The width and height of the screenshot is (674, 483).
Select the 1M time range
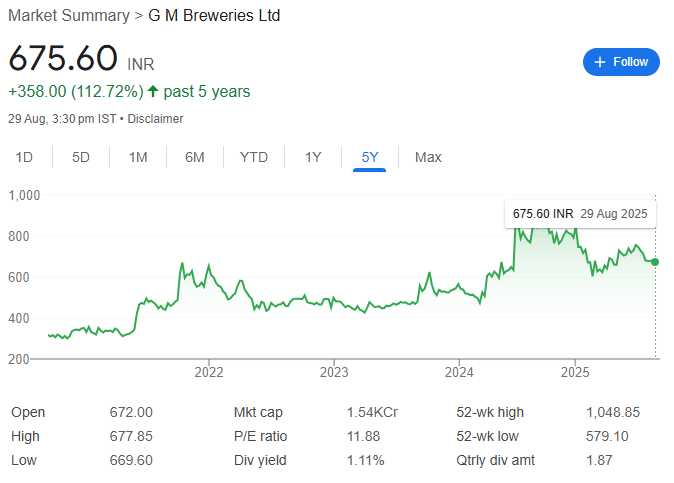point(138,157)
